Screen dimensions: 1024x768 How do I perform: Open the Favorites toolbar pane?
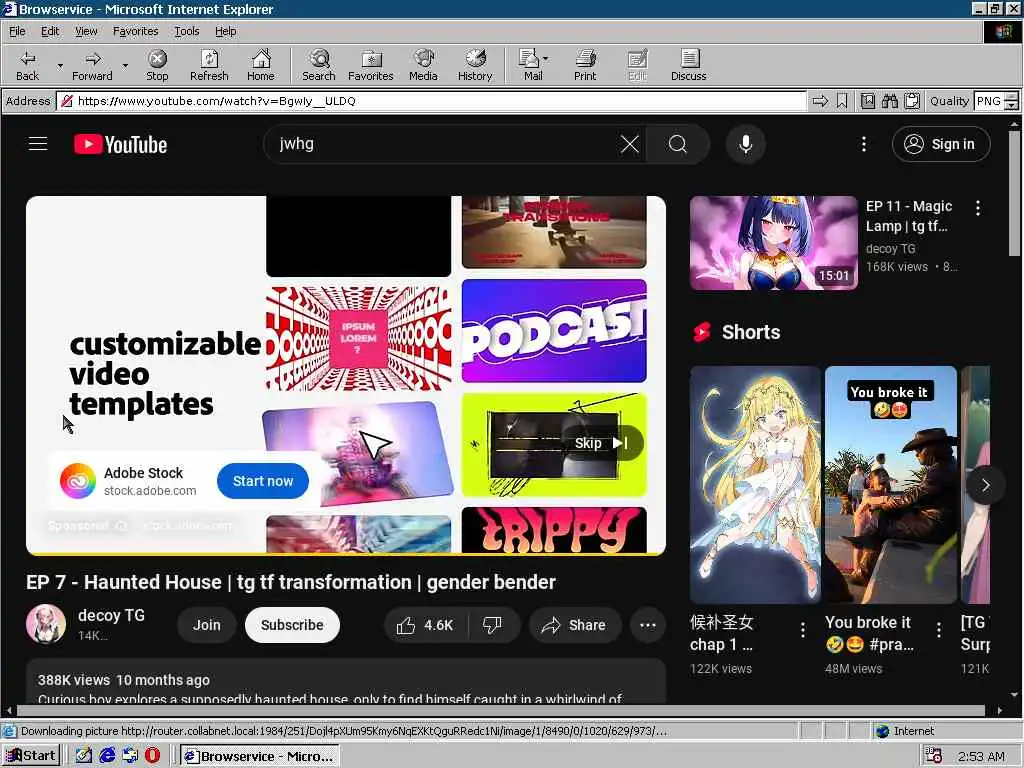point(370,65)
